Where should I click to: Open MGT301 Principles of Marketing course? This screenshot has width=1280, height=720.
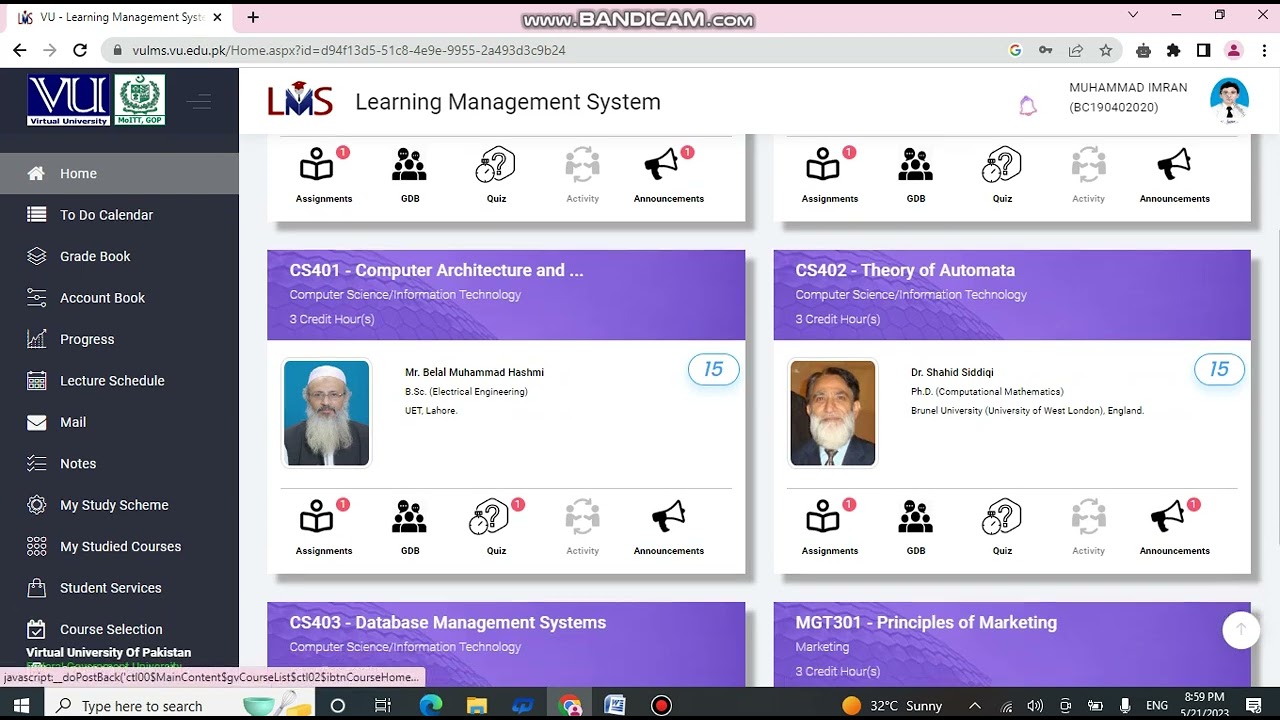pos(926,622)
